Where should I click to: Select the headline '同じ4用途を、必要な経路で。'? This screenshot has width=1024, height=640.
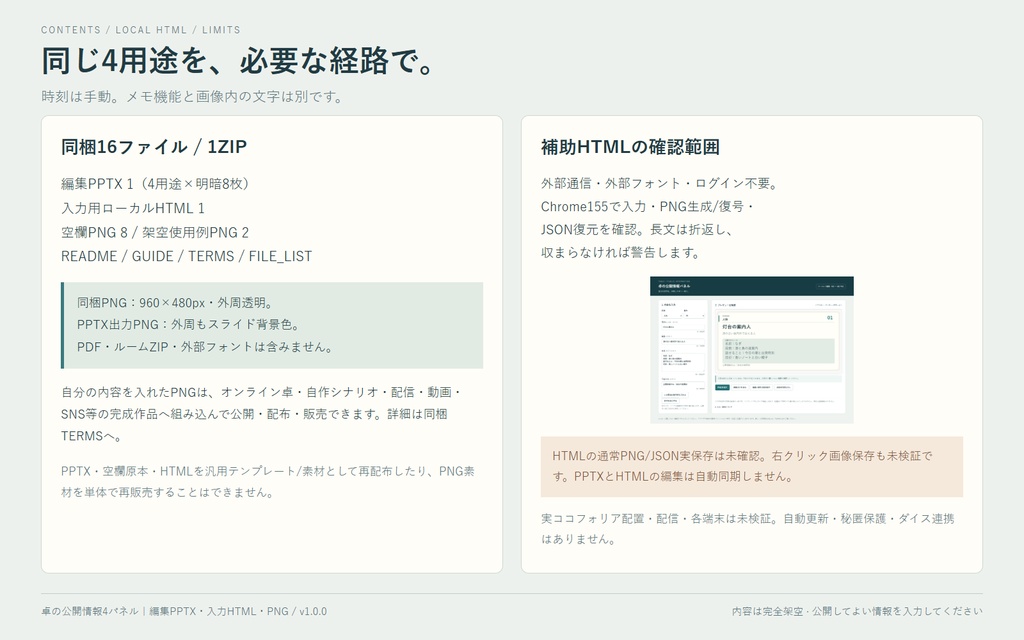[x=238, y=61]
